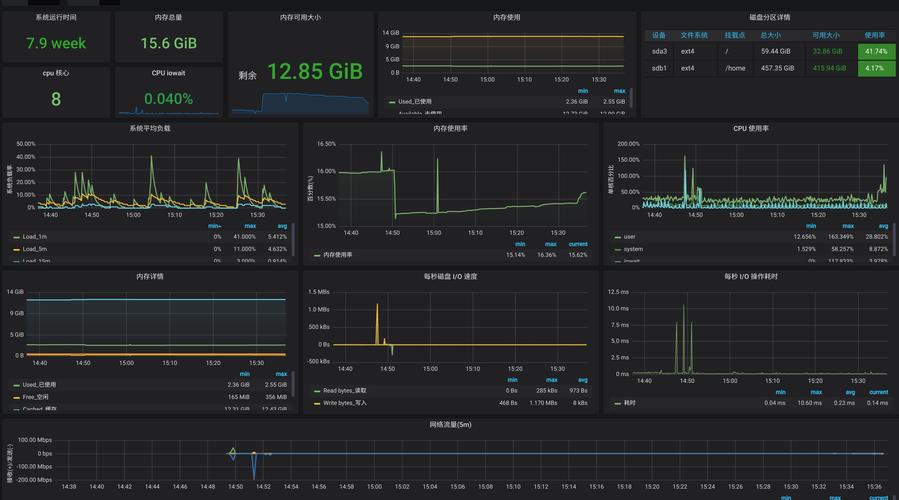Open the 内存使用 panel title menu
899x500 pixels.
(507, 18)
